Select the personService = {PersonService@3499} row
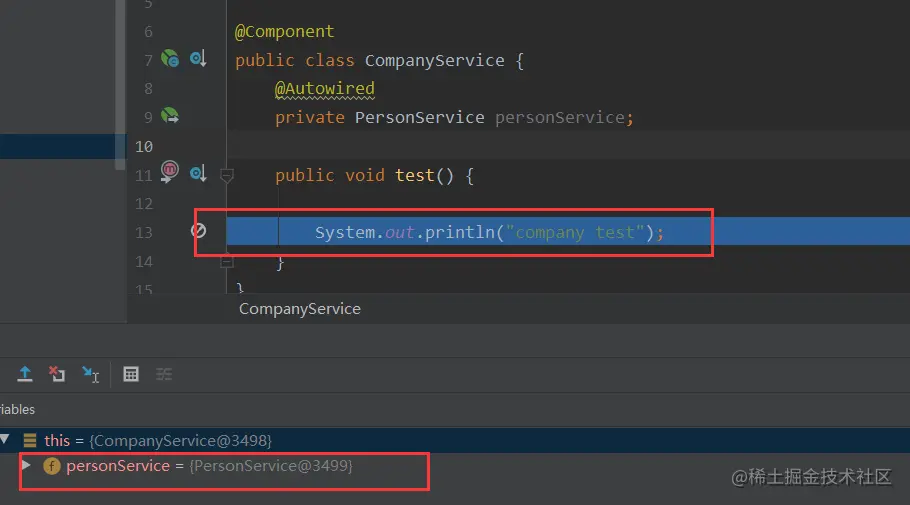The width and height of the screenshot is (910, 505). 455,466
